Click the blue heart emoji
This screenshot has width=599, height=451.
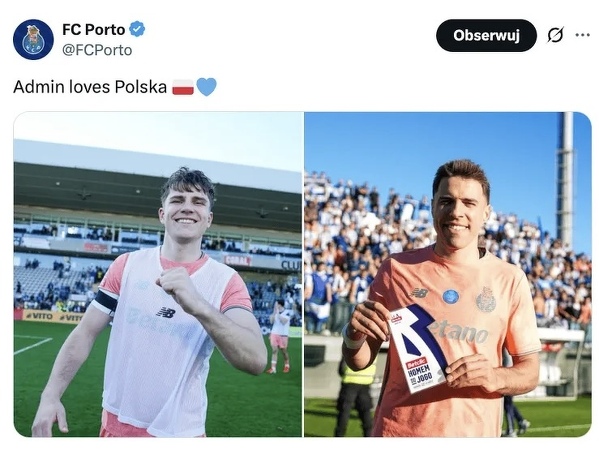tap(206, 87)
